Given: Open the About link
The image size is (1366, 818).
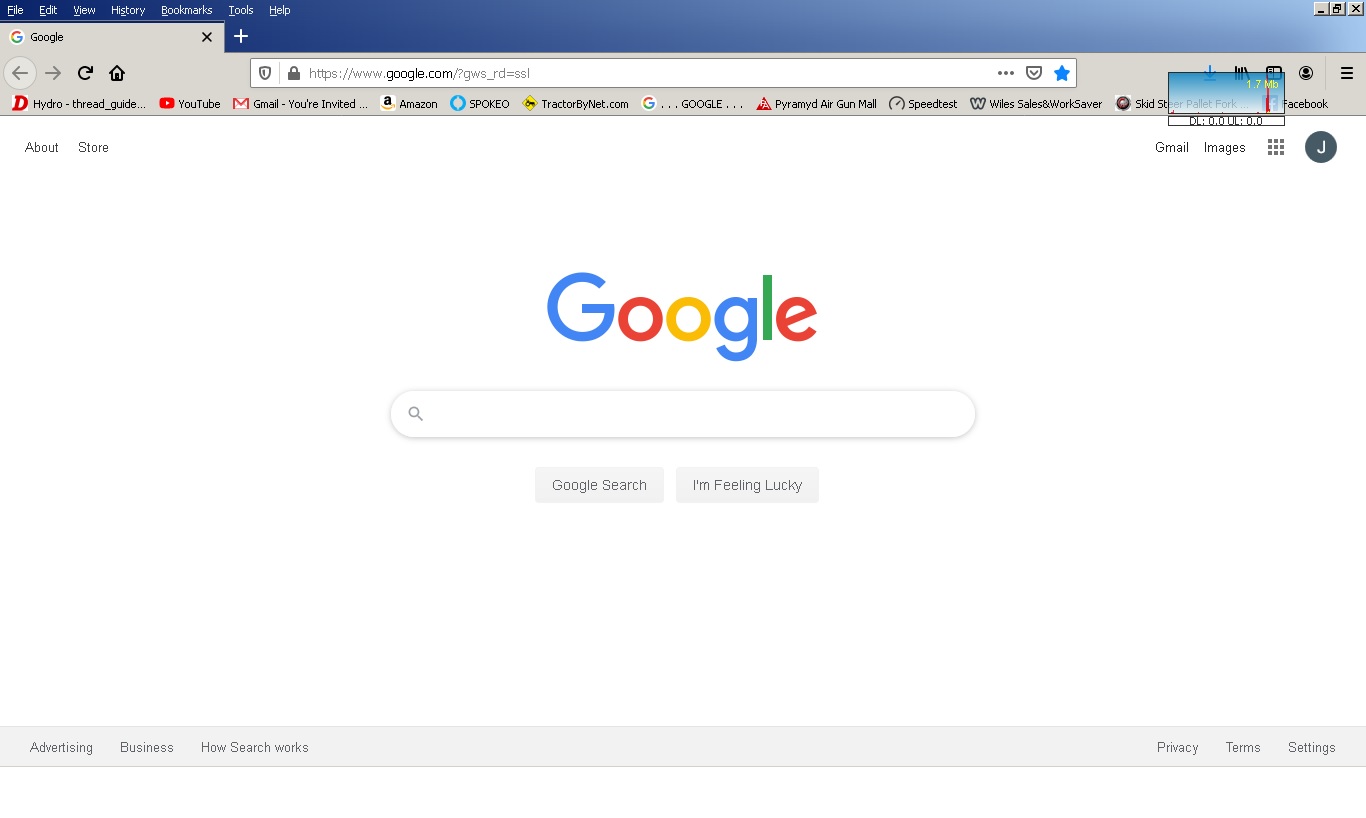Looking at the screenshot, I should pos(42,147).
